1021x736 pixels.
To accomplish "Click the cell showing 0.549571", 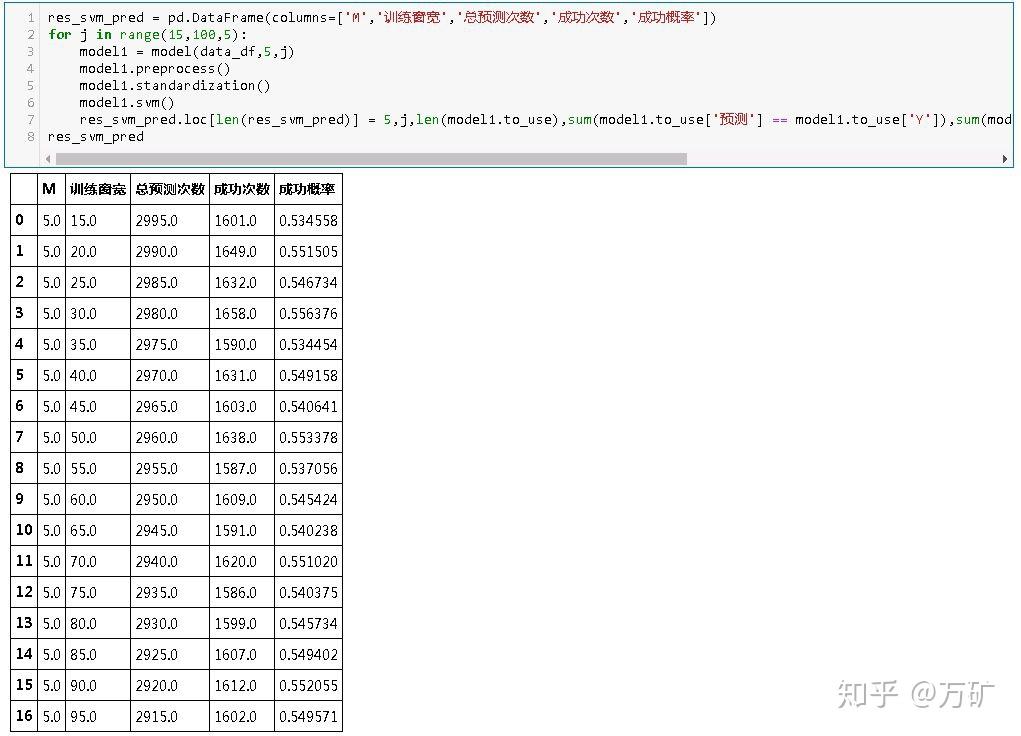I will tap(308, 716).
